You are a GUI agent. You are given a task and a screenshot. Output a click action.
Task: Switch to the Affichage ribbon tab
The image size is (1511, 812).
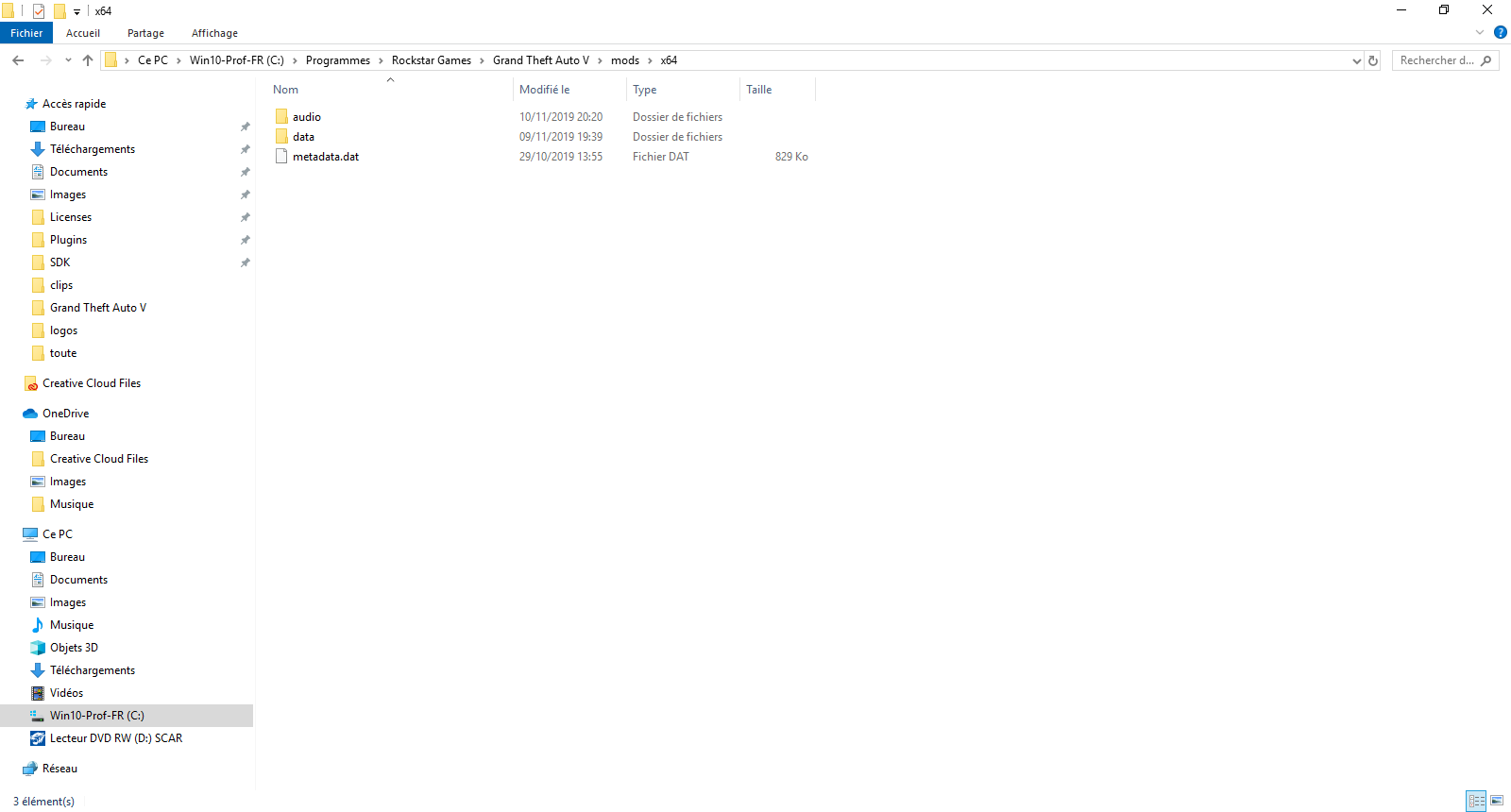[215, 33]
